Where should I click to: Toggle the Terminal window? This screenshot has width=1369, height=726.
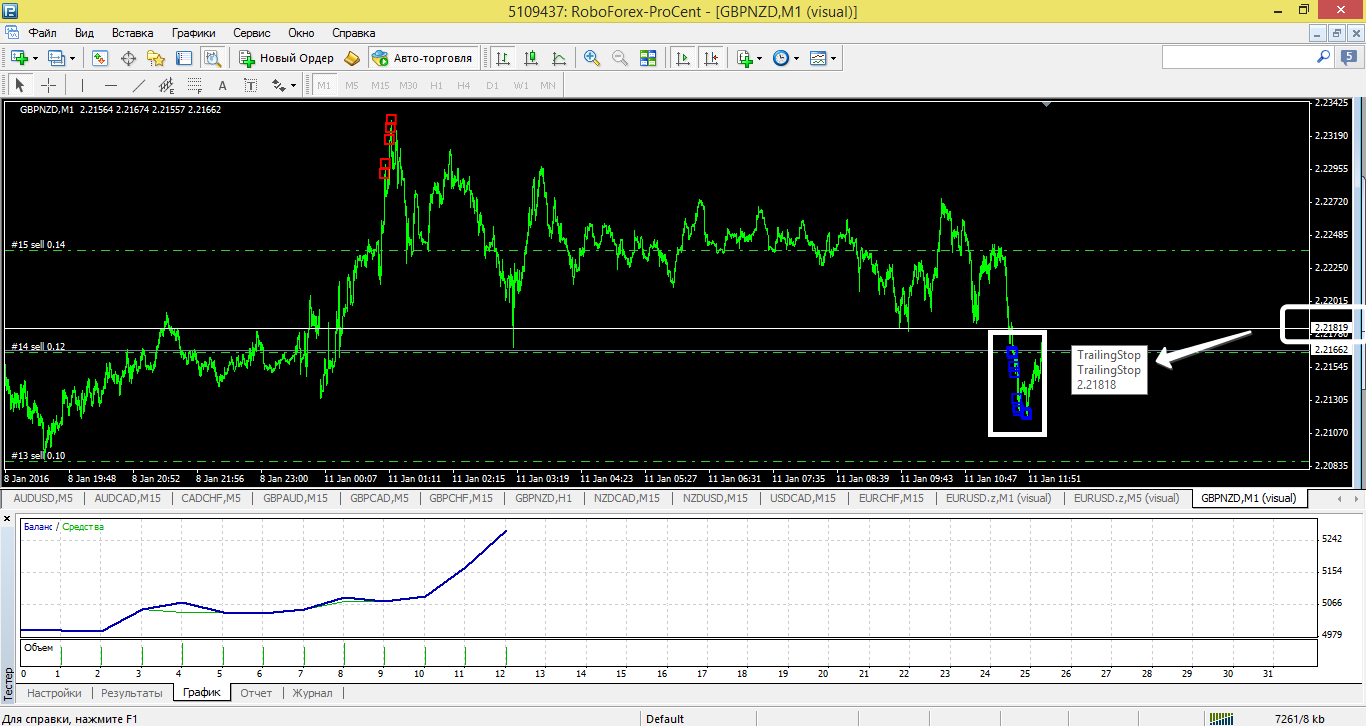pos(184,58)
